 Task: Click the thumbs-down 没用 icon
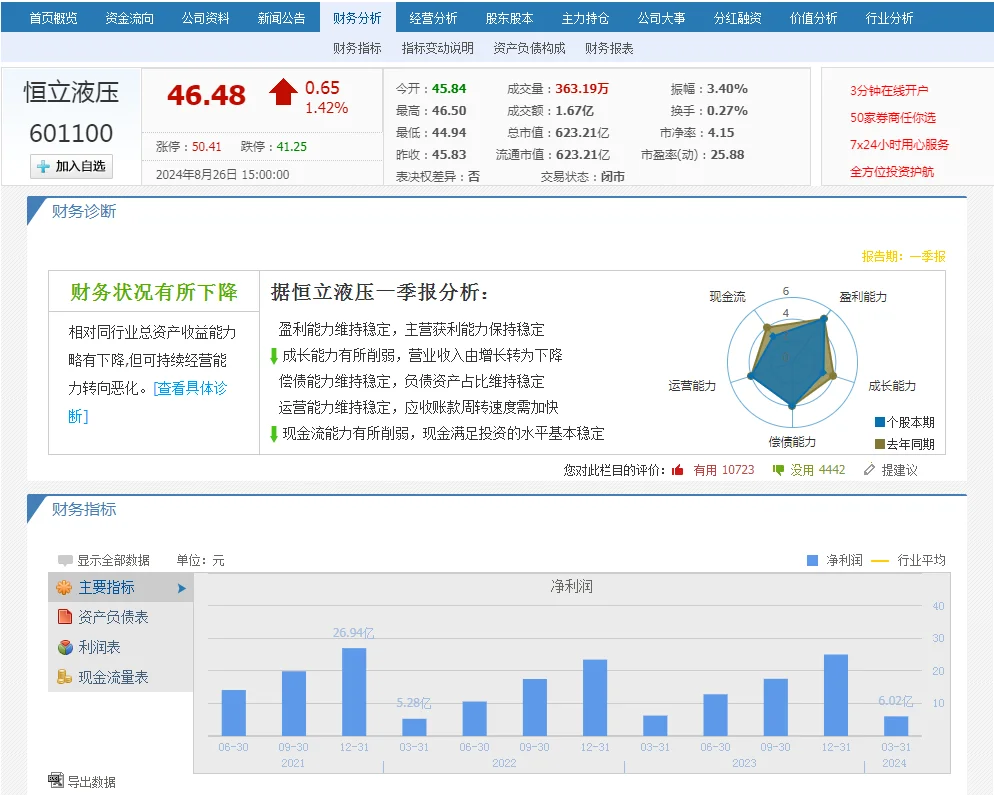(778, 470)
